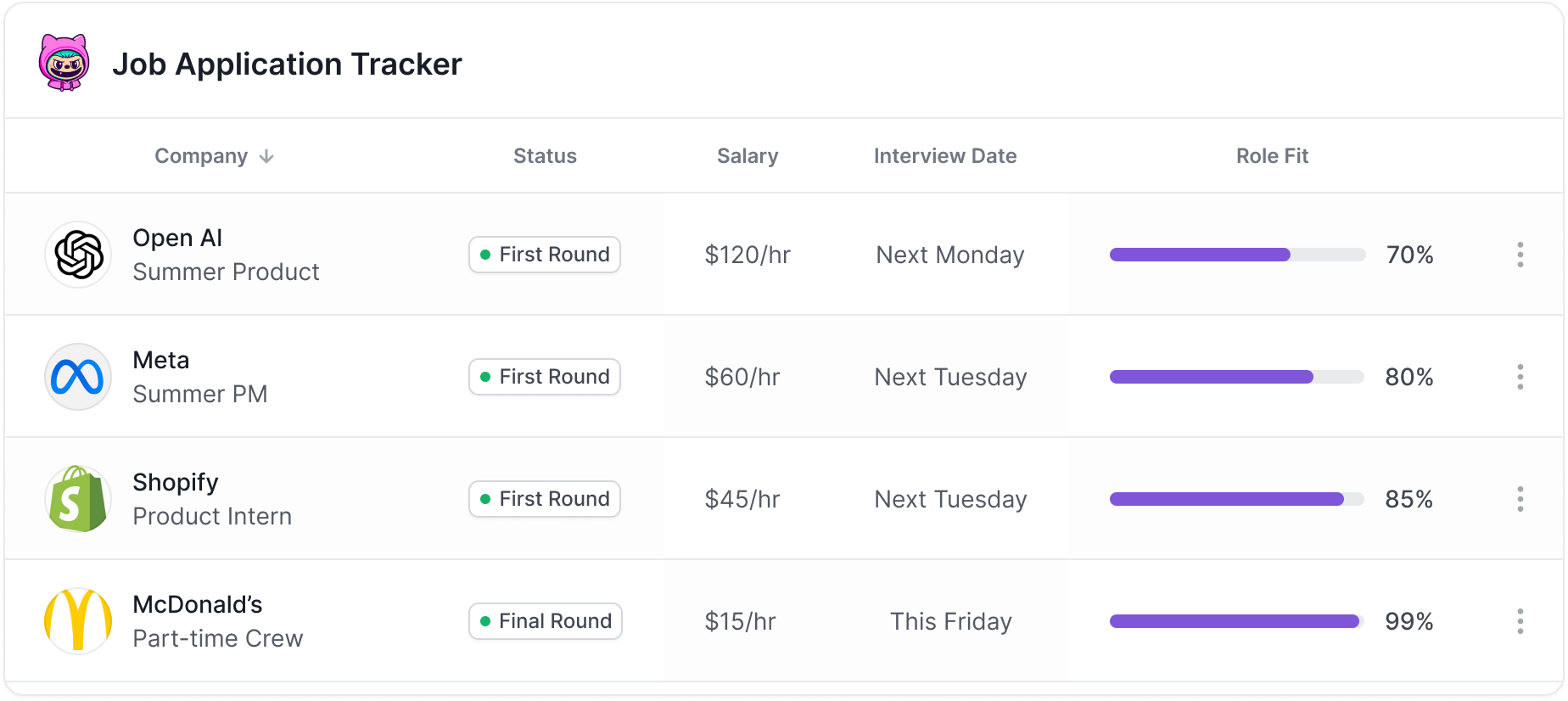1568x701 pixels.
Task: Select the Role Fit column header
Action: 1272,156
